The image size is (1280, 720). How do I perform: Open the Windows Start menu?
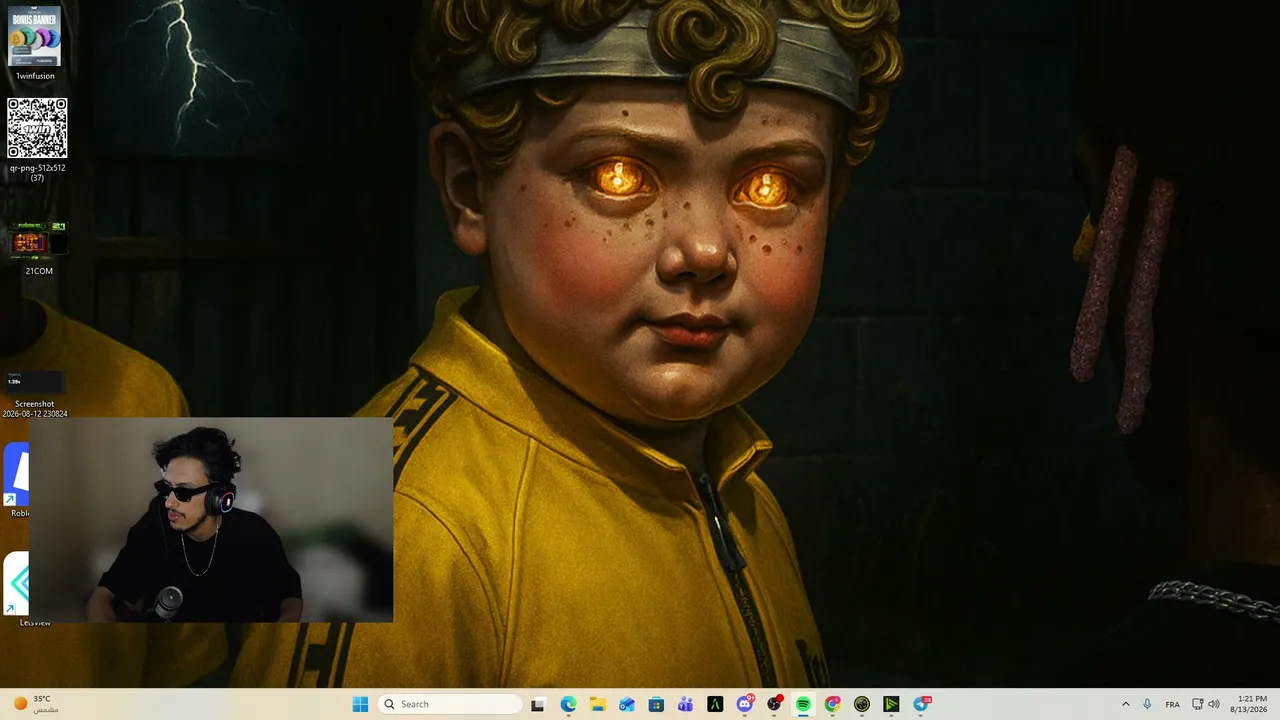(x=360, y=704)
